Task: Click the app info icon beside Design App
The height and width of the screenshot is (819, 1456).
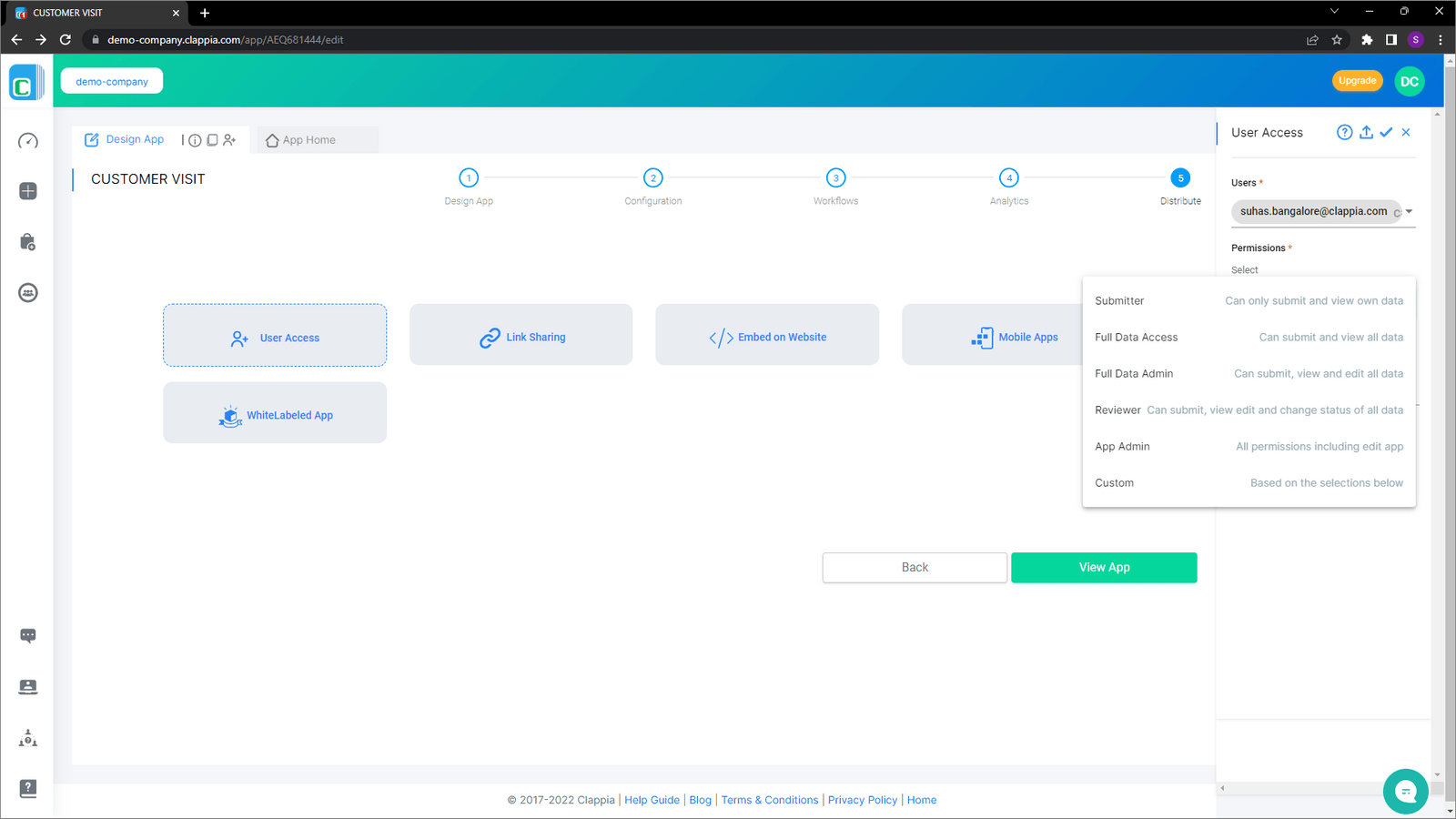Action: 194,139
